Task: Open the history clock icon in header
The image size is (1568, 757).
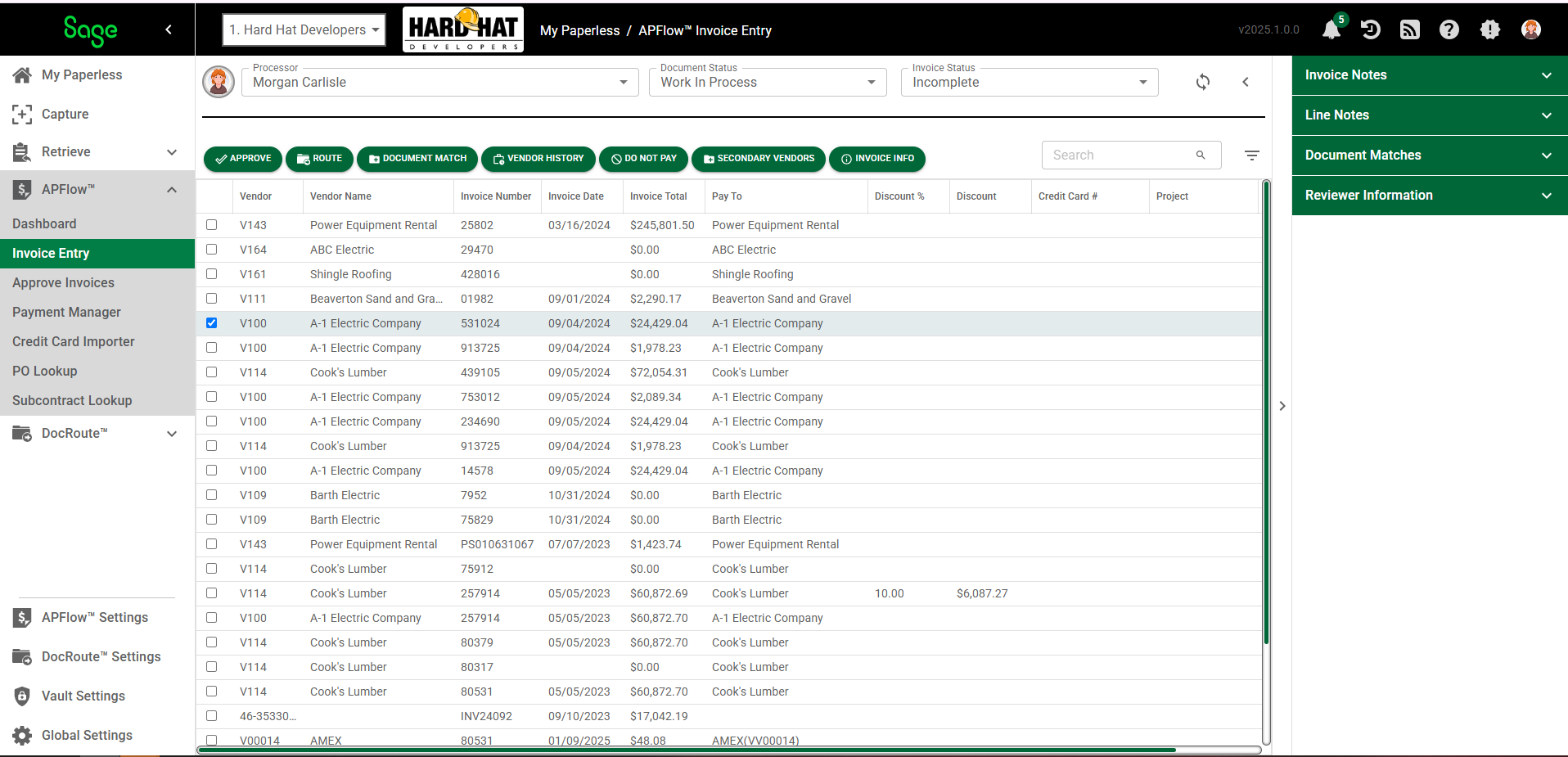Action: pos(1371,30)
